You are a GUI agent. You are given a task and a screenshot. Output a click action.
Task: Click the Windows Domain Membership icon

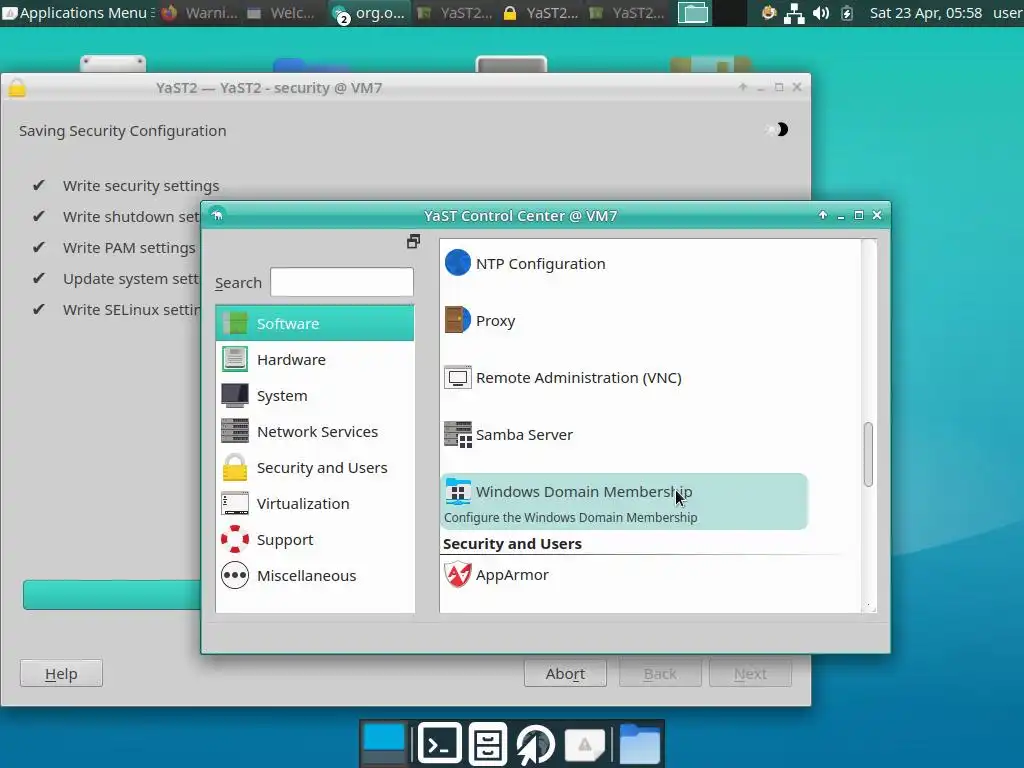tap(457, 491)
